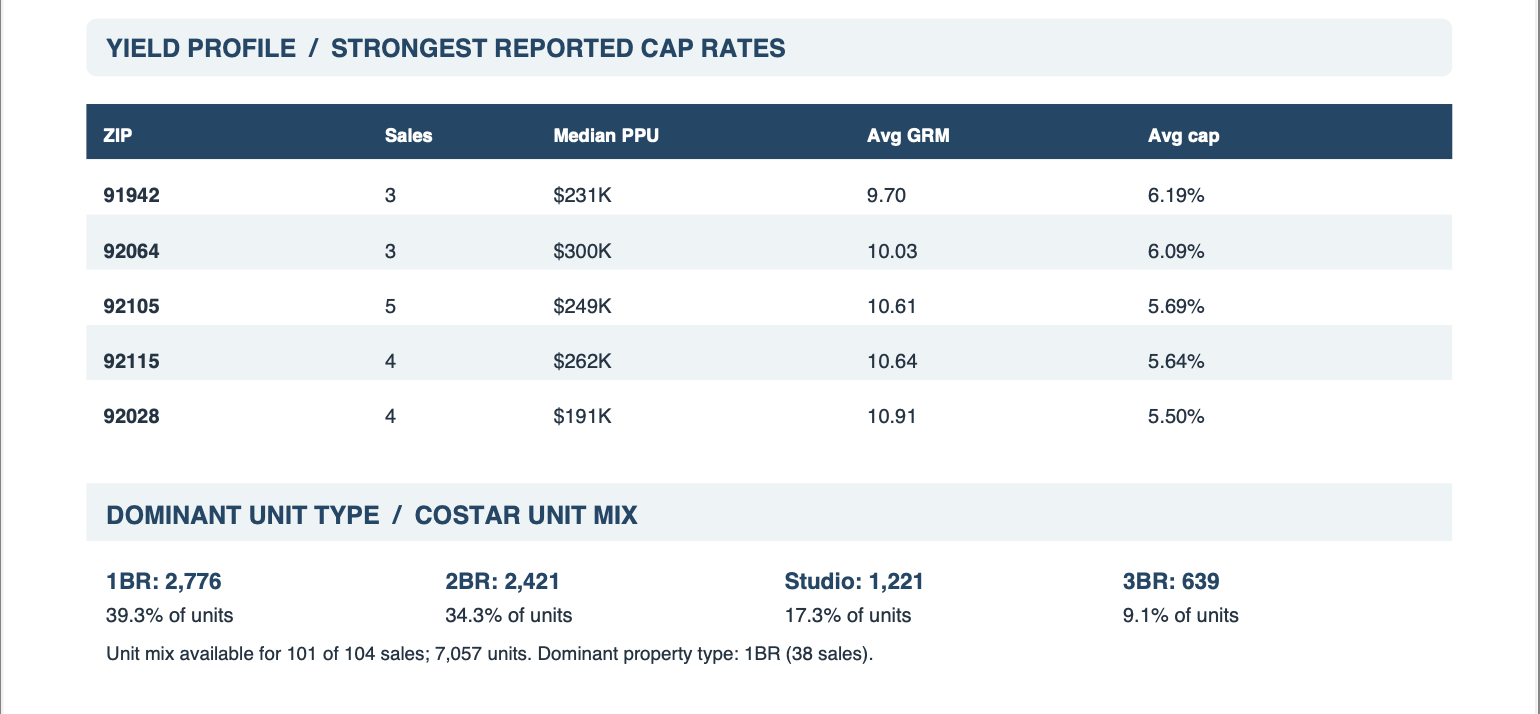
Task: Click the sales count in the 92064 row
Action: [x=390, y=252]
